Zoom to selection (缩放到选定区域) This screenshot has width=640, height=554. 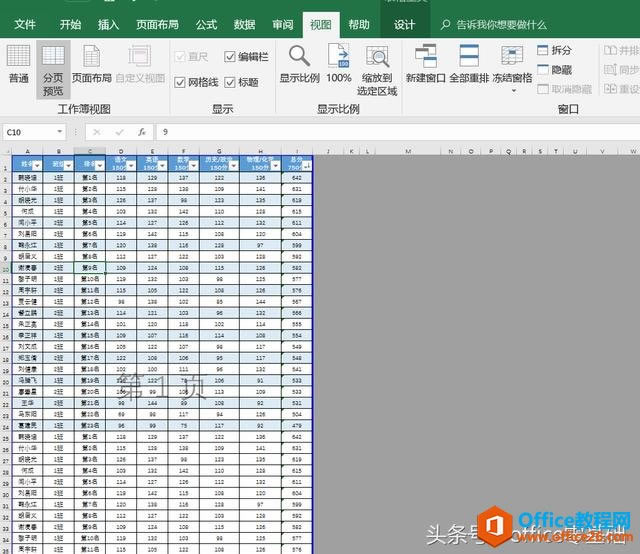coord(377,70)
